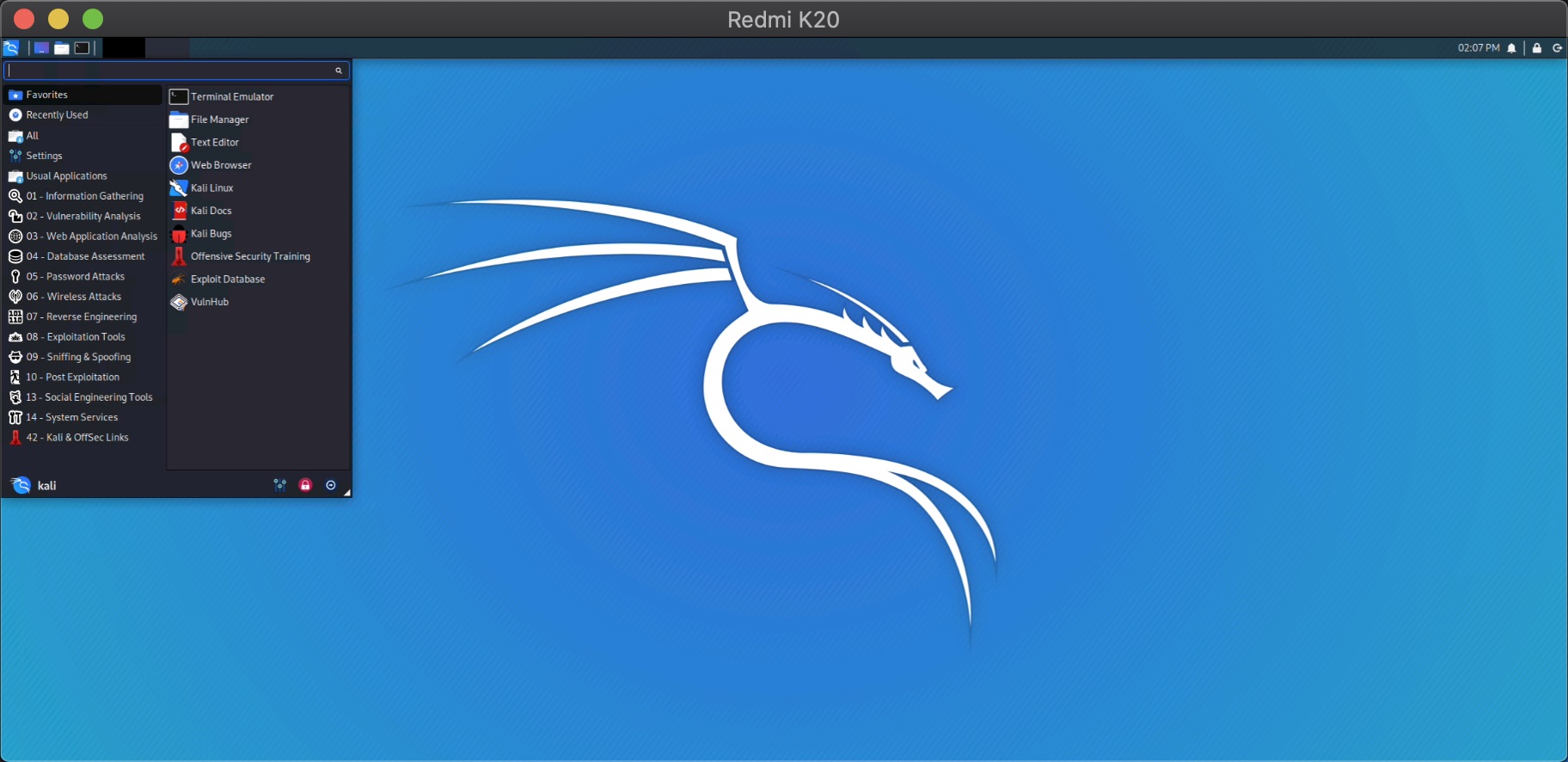Launch Text Editor from favorites
Viewport: 1568px width, 762px height.
pyautogui.click(x=258, y=142)
